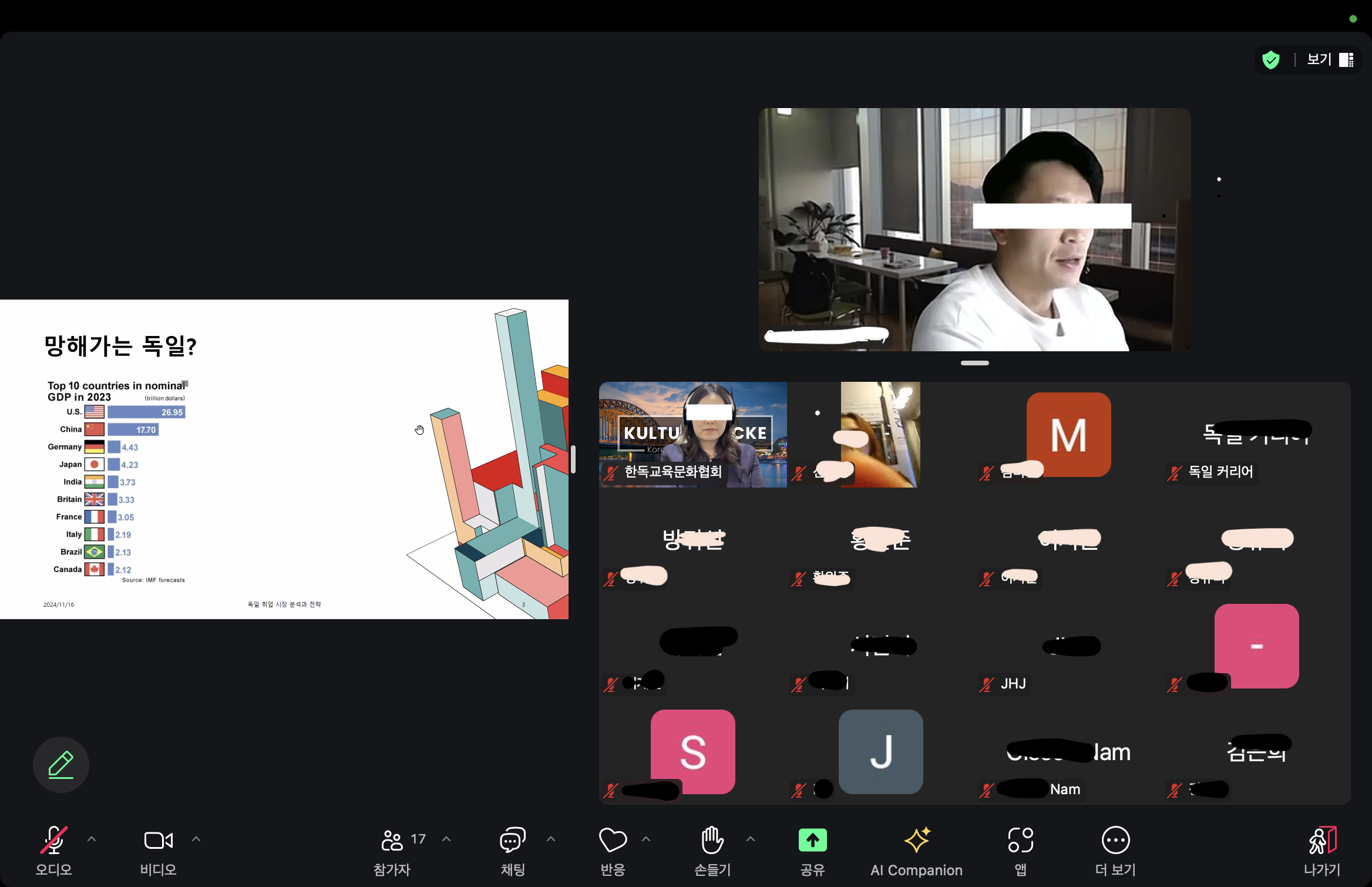Click the More options icon
This screenshot has height=887, width=1372.
[1115, 839]
